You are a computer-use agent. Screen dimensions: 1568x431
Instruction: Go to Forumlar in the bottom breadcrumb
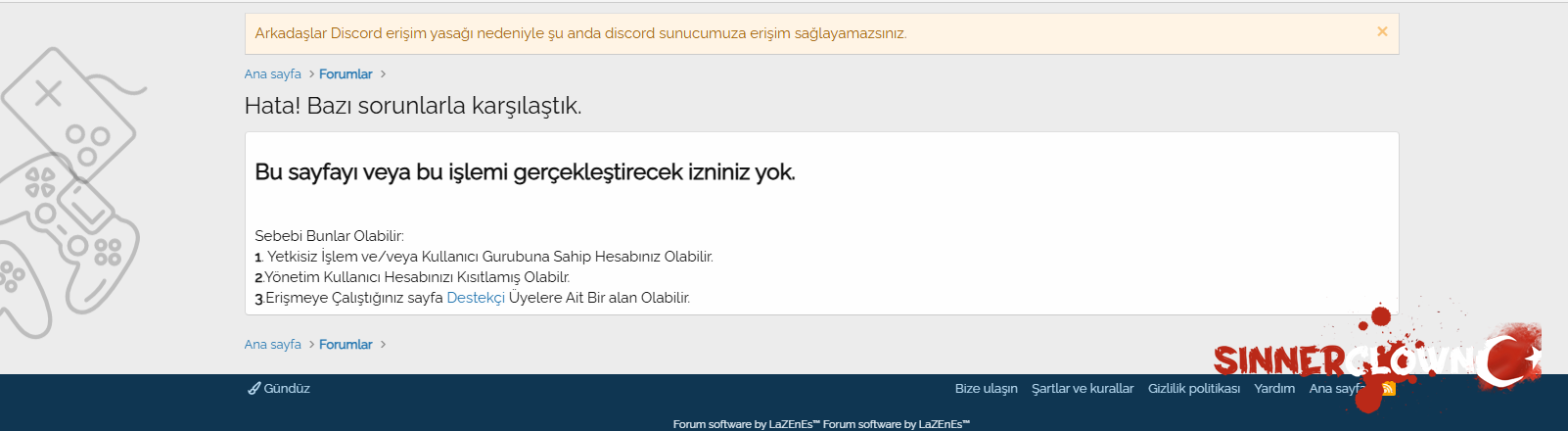346,345
